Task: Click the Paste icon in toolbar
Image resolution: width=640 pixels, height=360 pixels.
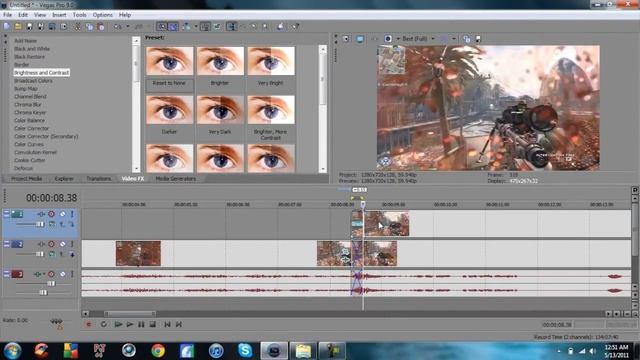Action: click(101, 27)
